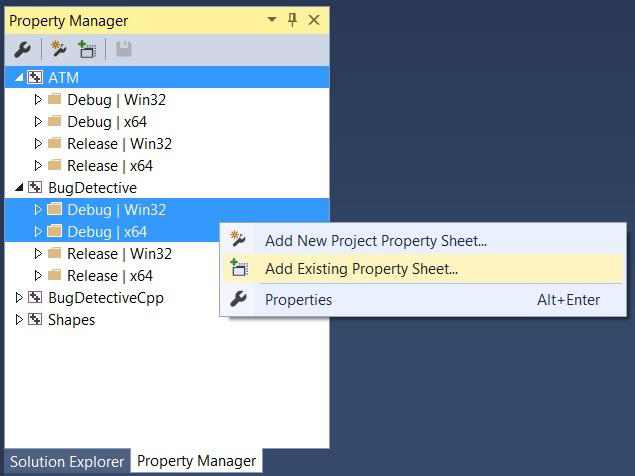This screenshot has height=476, width=635.
Task: Switch to the Solution Explorer tab
Action: [67, 461]
